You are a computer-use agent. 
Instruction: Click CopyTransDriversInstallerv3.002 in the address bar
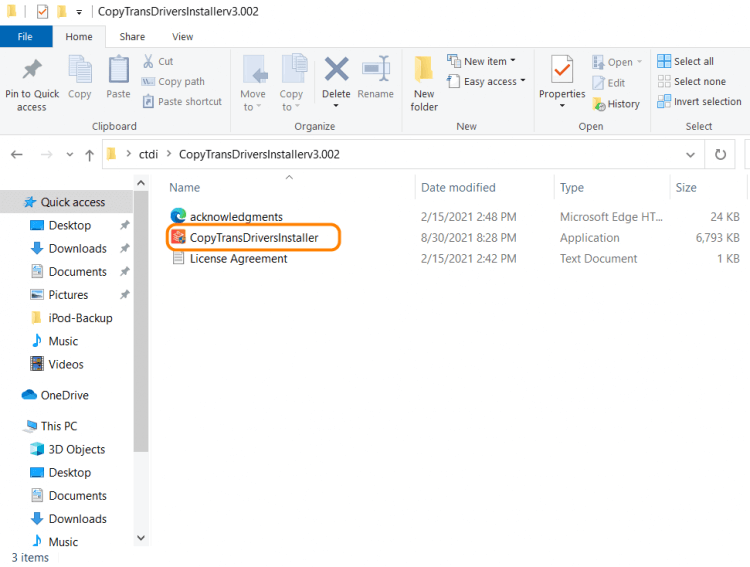point(259,155)
